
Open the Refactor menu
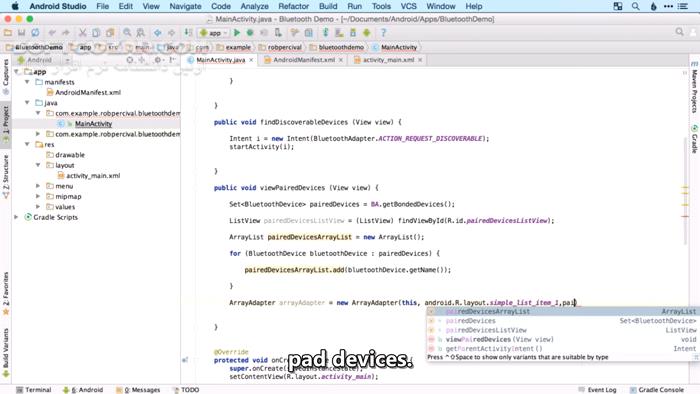pyautogui.click(x=293, y=6)
